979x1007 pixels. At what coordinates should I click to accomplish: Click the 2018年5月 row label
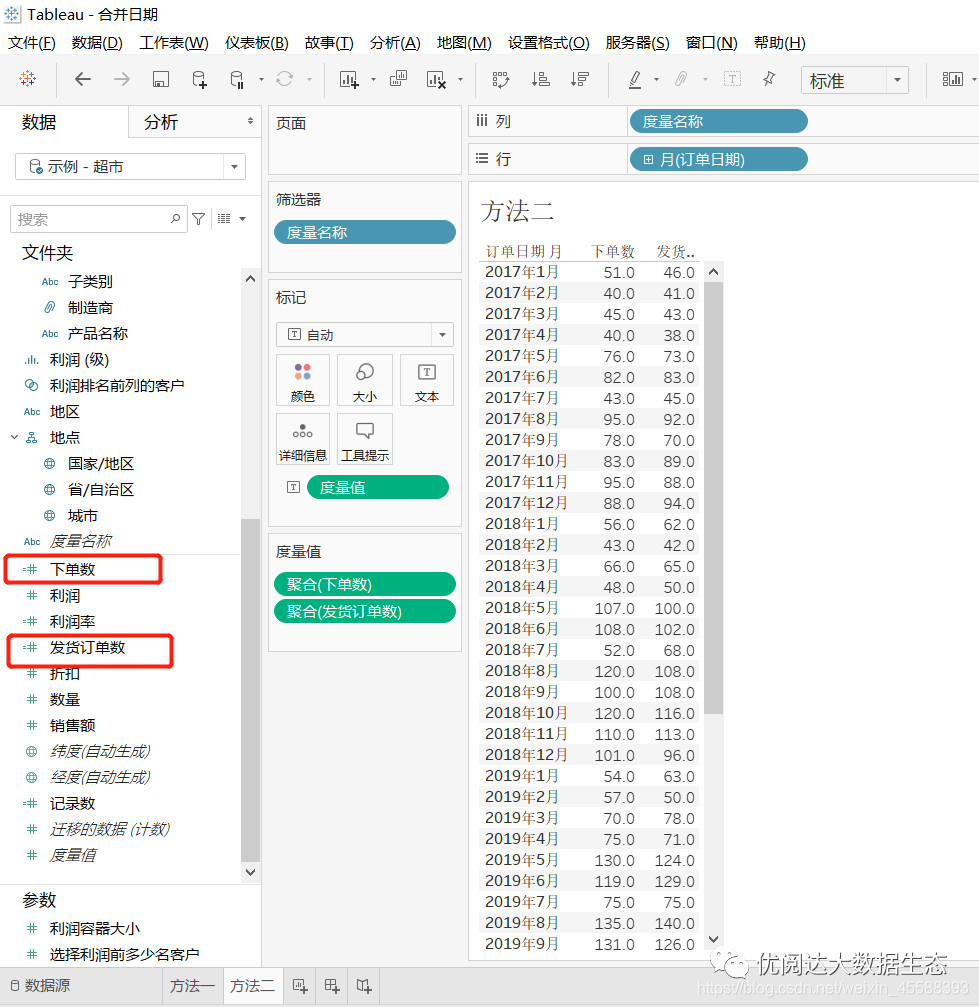click(522, 608)
